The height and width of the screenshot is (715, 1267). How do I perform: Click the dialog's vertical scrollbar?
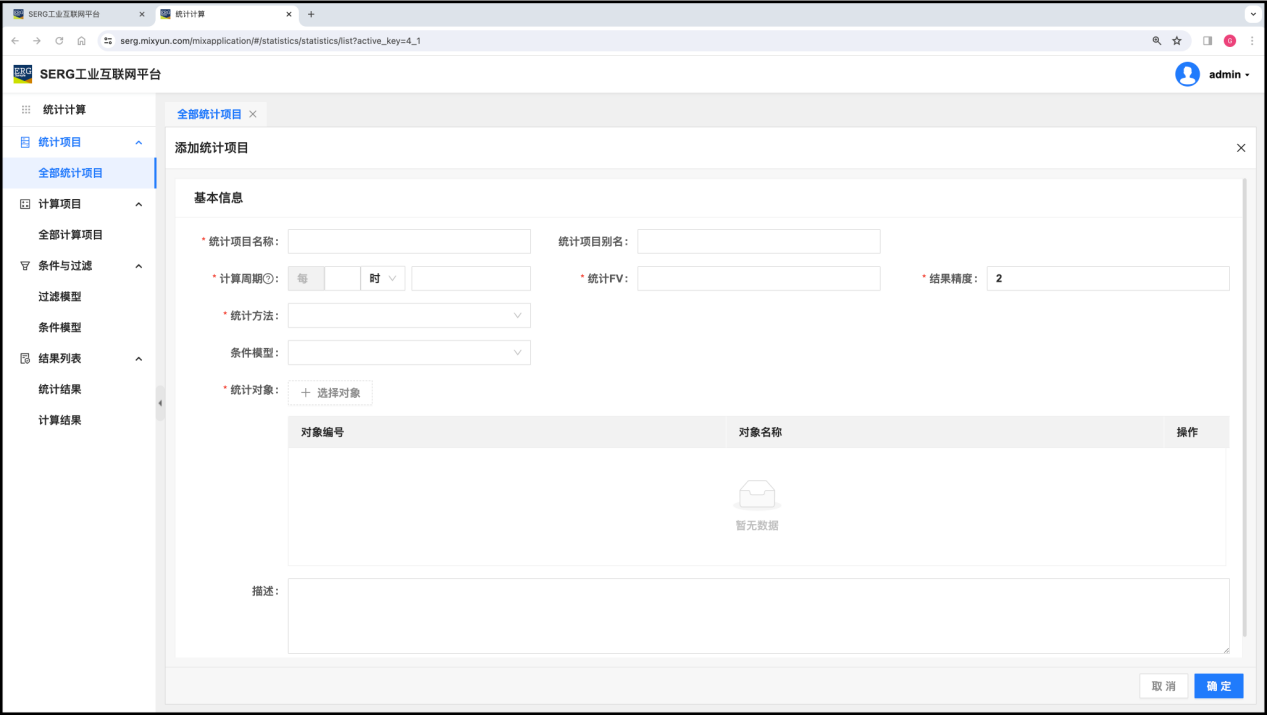pyautogui.click(x=1244, y=400)
